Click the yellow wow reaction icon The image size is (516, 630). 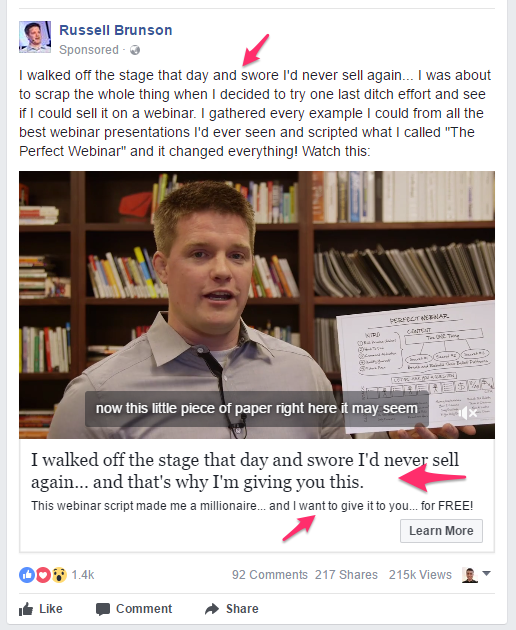tap(59, 575)
